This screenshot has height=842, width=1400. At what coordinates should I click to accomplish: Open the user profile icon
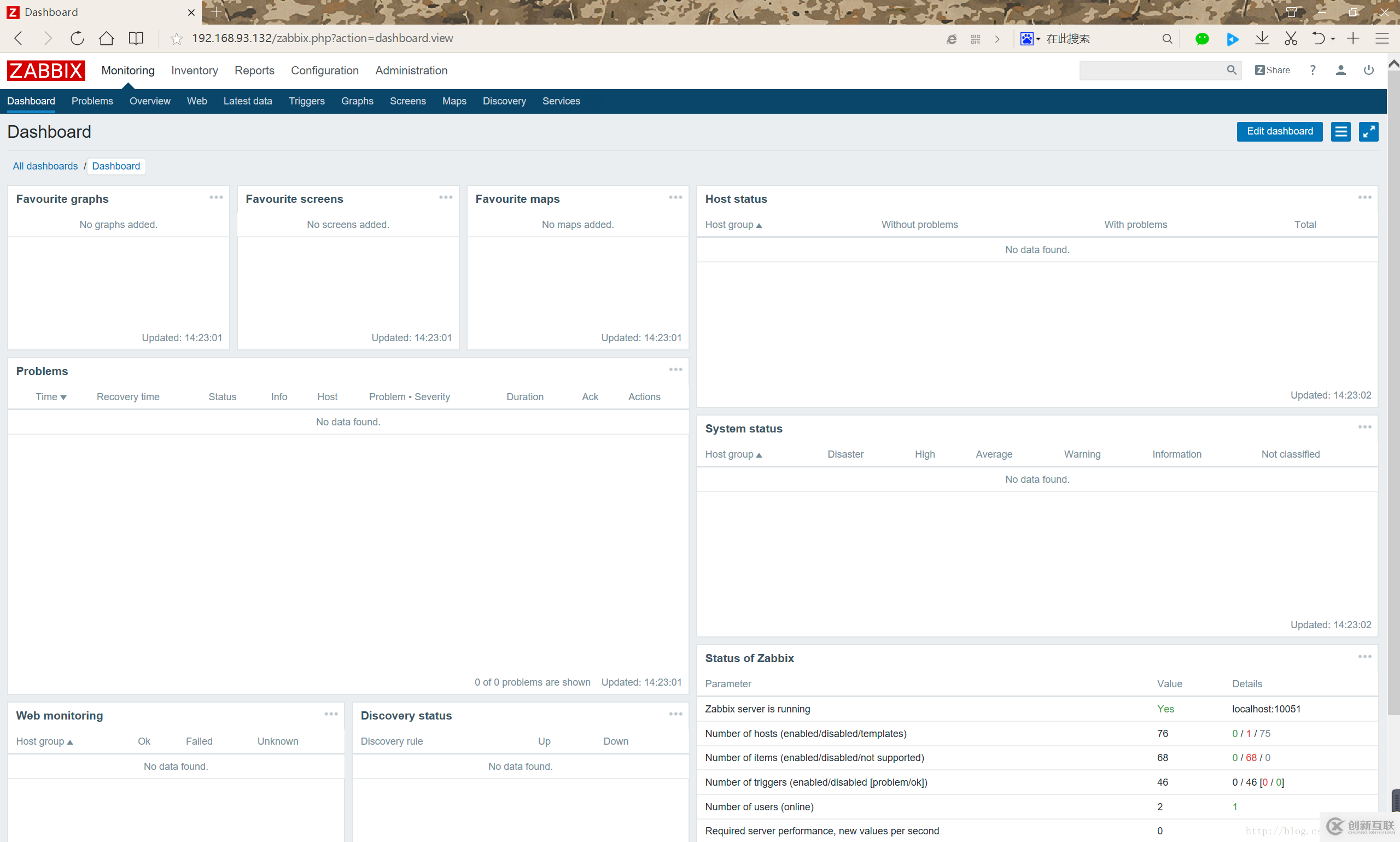pyautogui.click(x=1340, y=70)
